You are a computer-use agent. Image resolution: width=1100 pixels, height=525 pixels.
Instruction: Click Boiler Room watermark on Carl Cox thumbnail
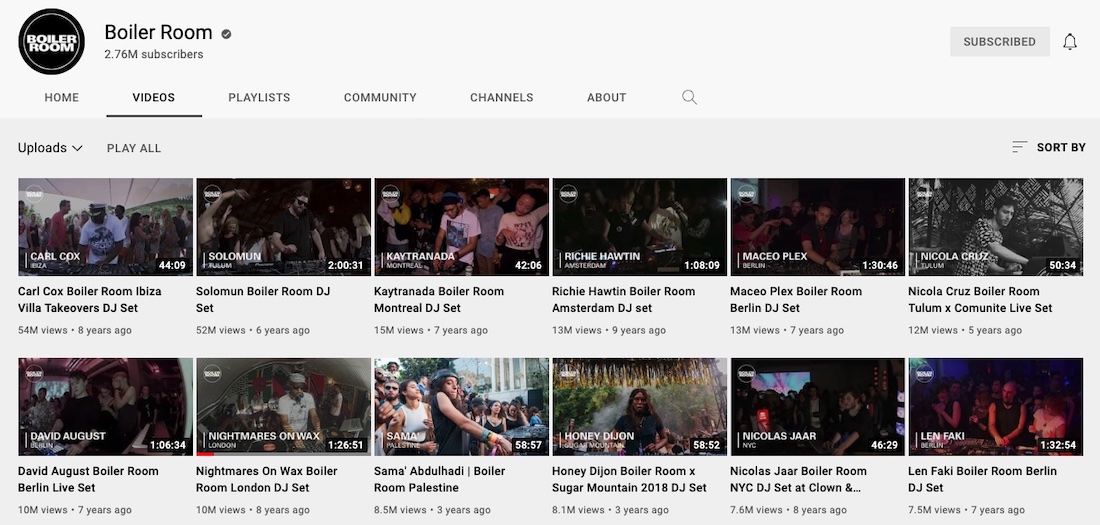33,194
